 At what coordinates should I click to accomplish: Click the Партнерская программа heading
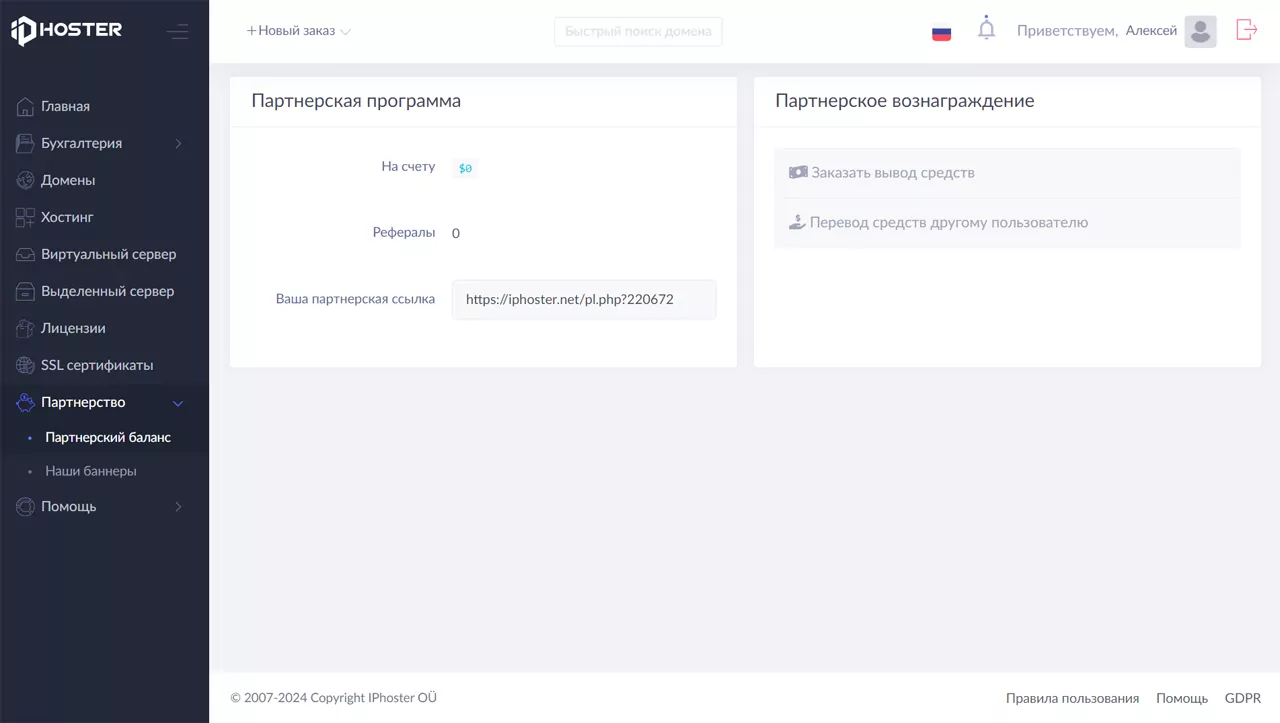(356, 101)
